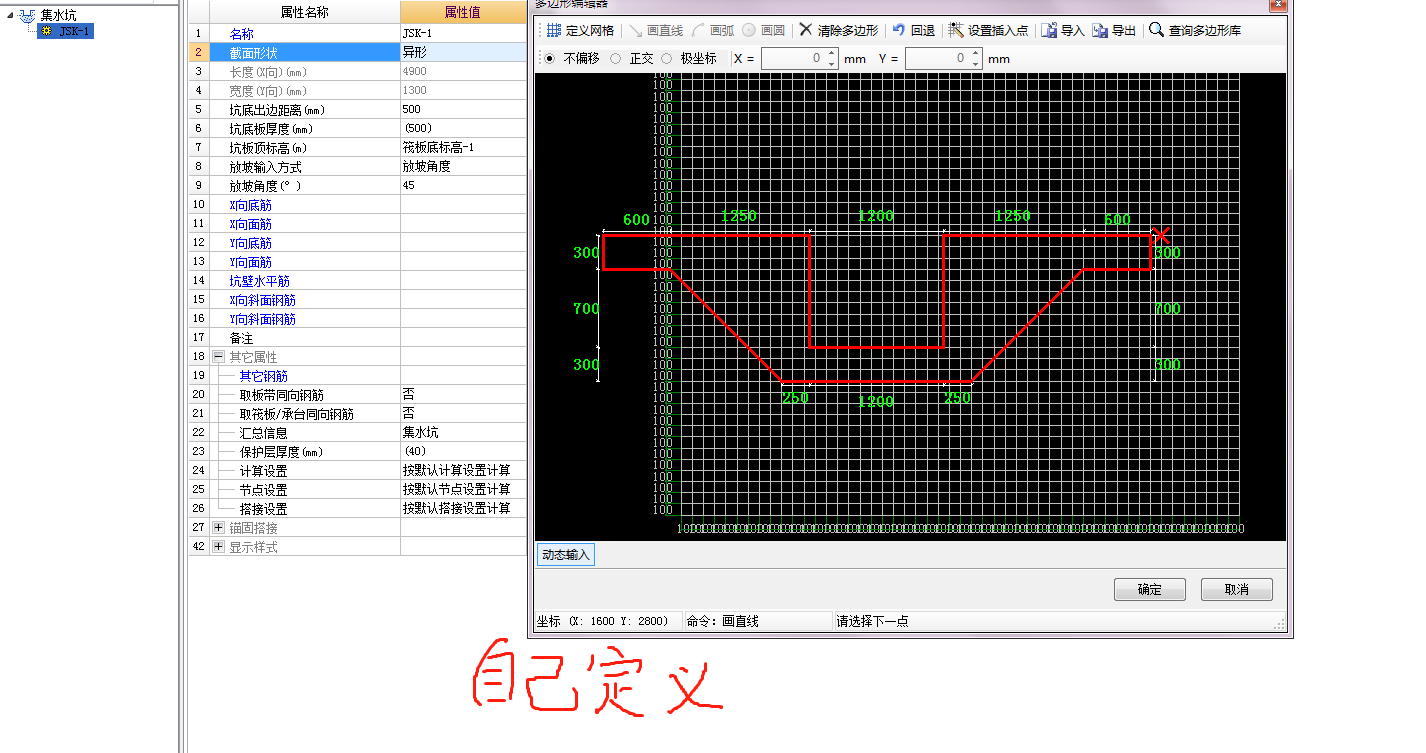The width and height of the screenshot is (1426, 753).
Task: Click the 取消 cancel button
Action: click(x=1237, y=589)
